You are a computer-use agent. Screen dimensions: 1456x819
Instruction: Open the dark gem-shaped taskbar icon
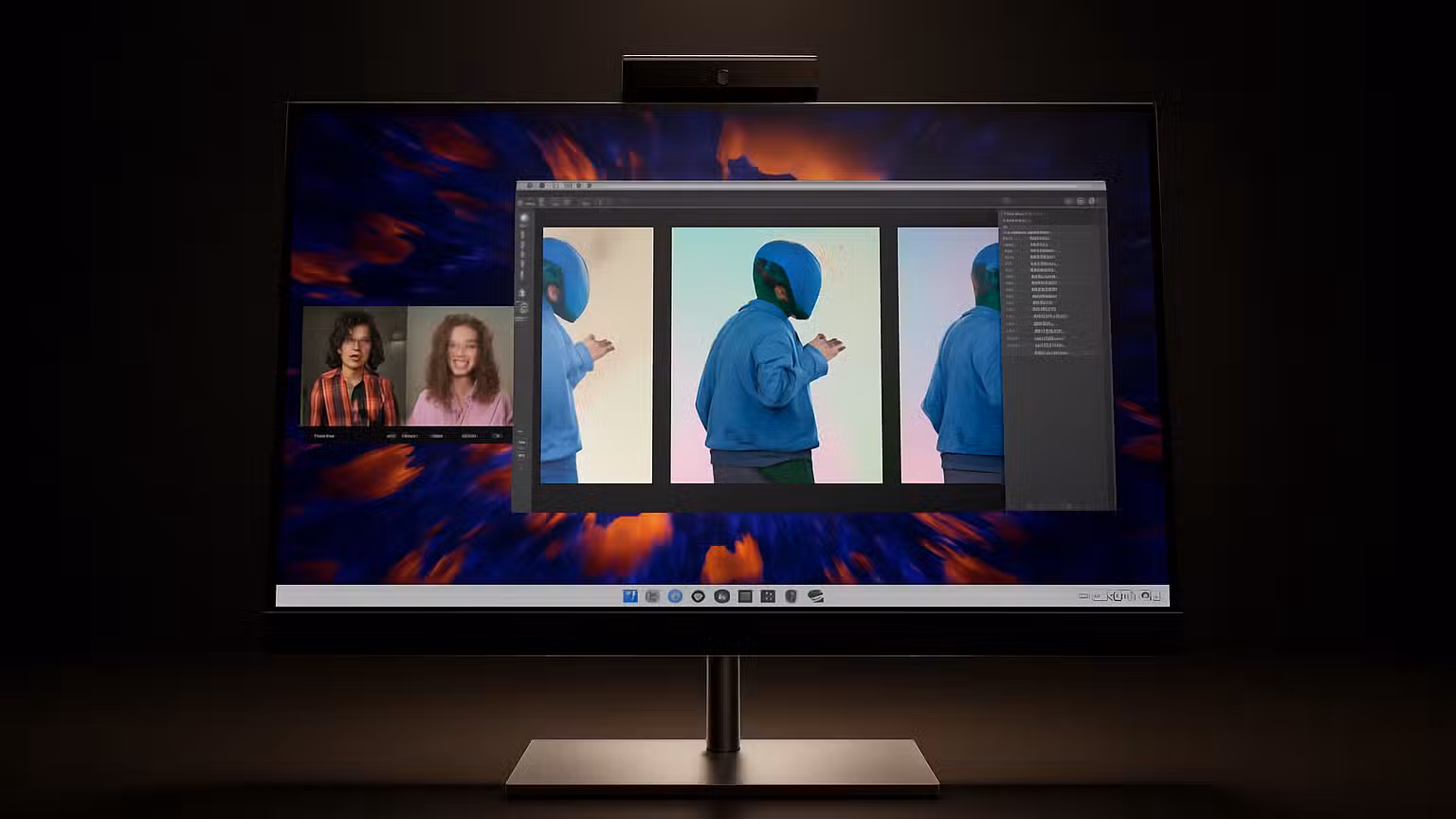699,596
